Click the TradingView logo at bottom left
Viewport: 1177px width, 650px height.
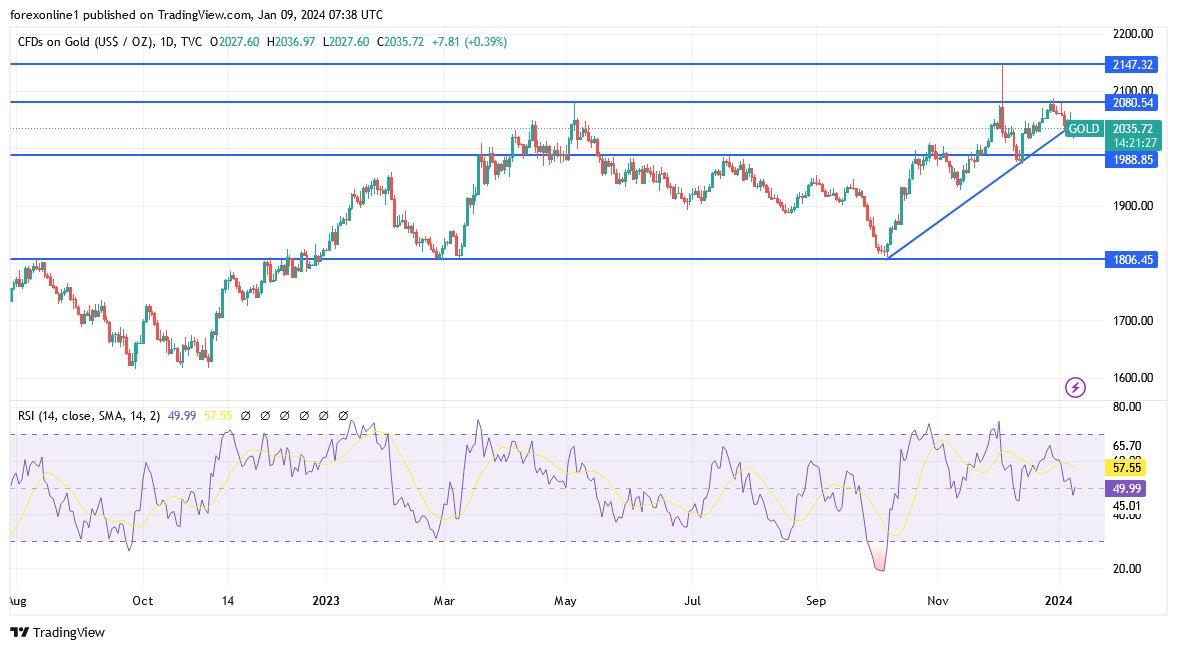(x=55, y=633)
